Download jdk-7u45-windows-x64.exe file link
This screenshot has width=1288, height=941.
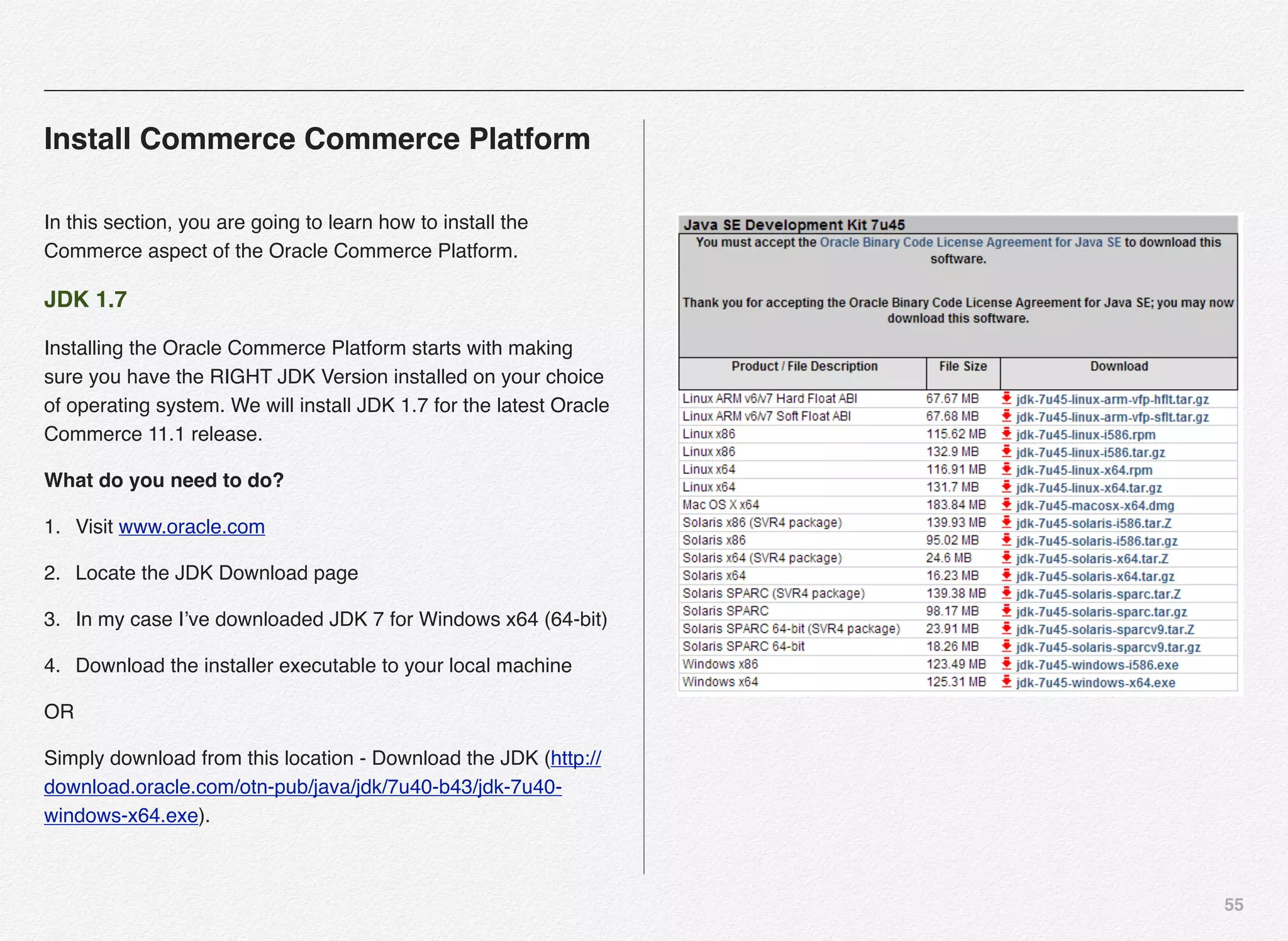coord(1096,682)
